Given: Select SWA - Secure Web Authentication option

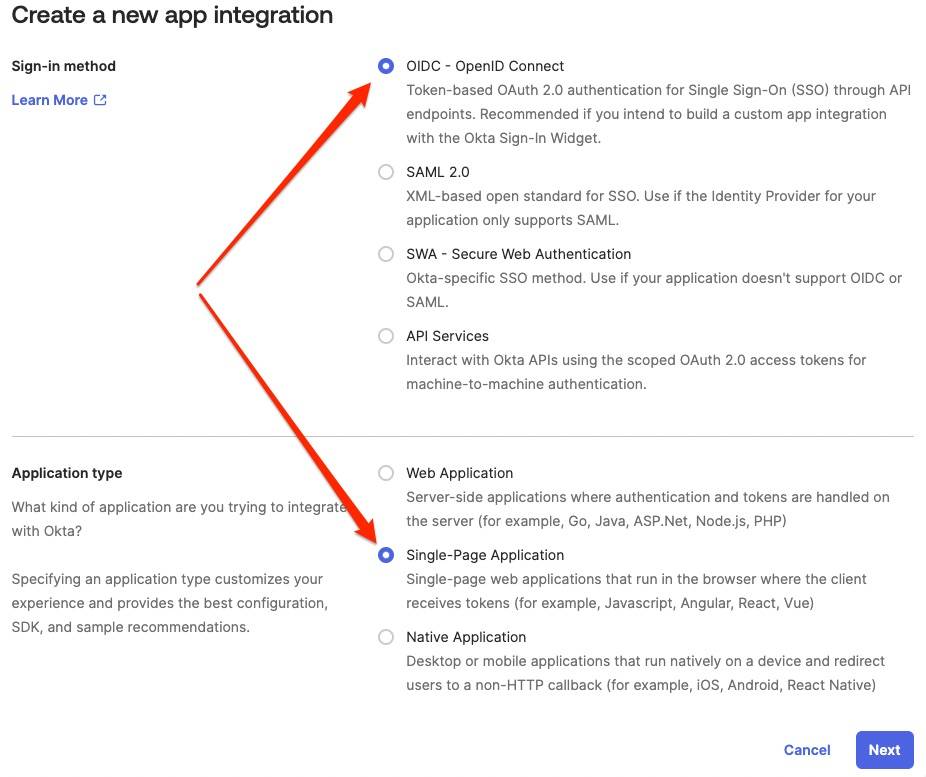Looking at the screenshot, I should [386, 254].
